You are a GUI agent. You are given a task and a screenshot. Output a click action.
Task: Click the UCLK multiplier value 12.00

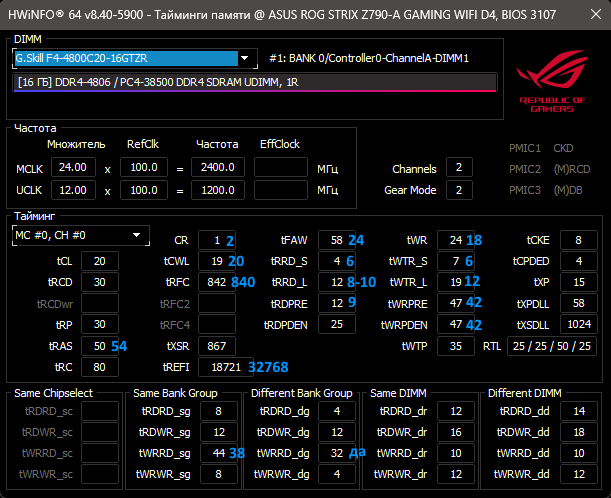(x=73, y=190)
